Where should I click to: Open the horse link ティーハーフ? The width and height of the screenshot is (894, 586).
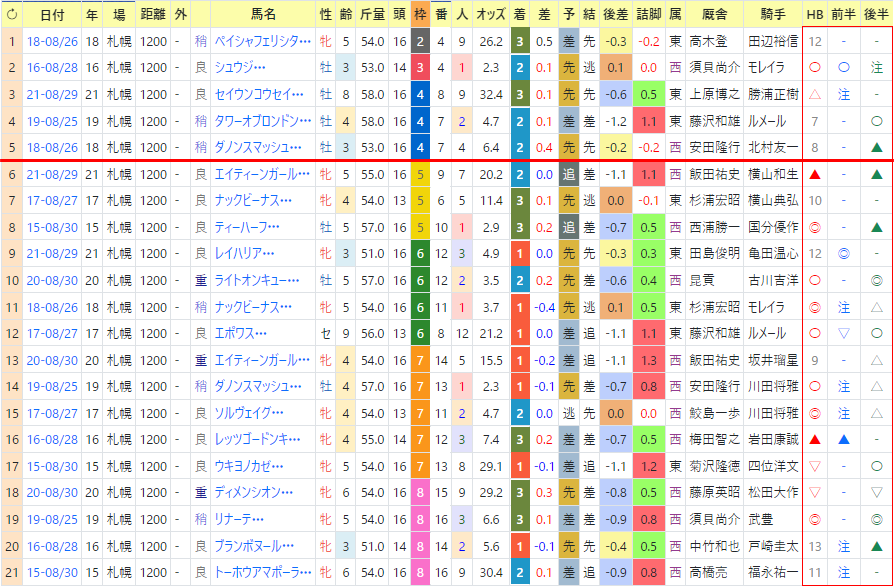[247, 227]
